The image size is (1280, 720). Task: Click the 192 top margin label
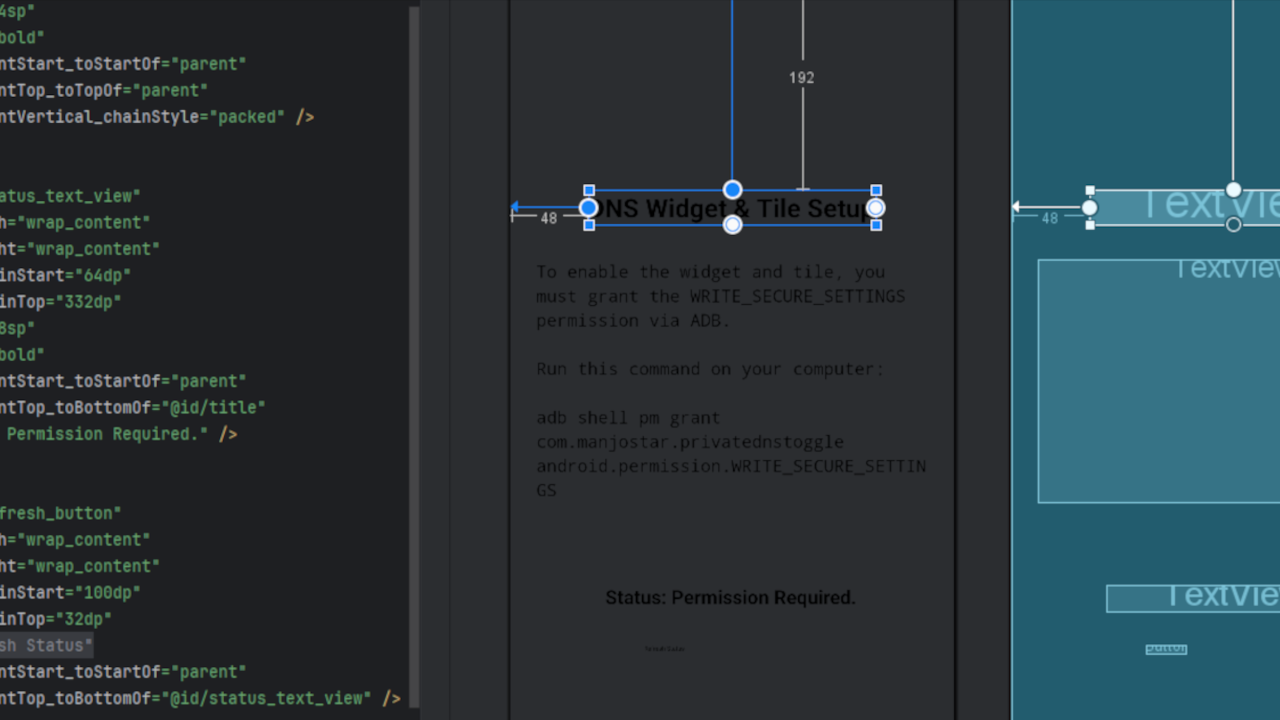801,78
